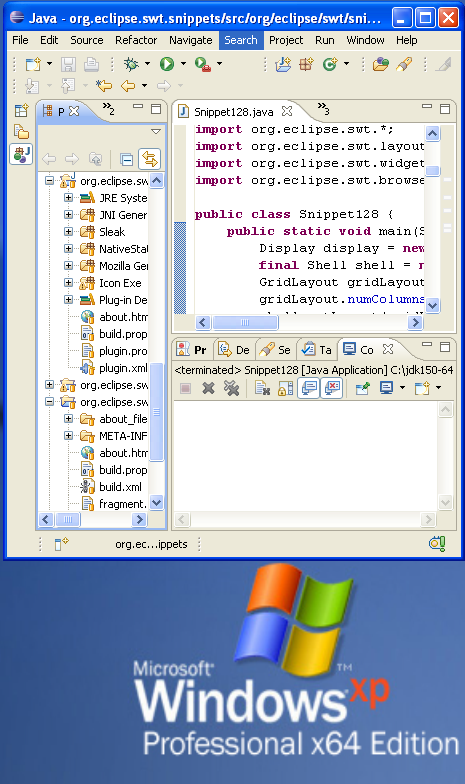Expand the META-INF folder node

click(68, 436)
